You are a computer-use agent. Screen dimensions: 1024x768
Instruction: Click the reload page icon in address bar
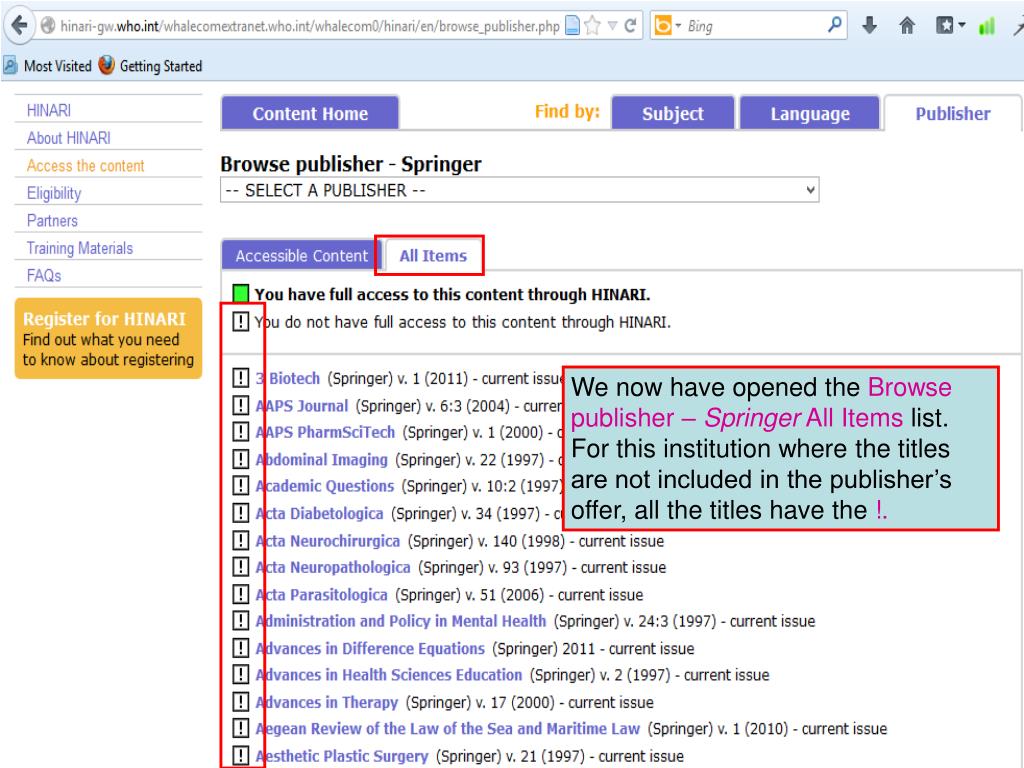point(630,26)
